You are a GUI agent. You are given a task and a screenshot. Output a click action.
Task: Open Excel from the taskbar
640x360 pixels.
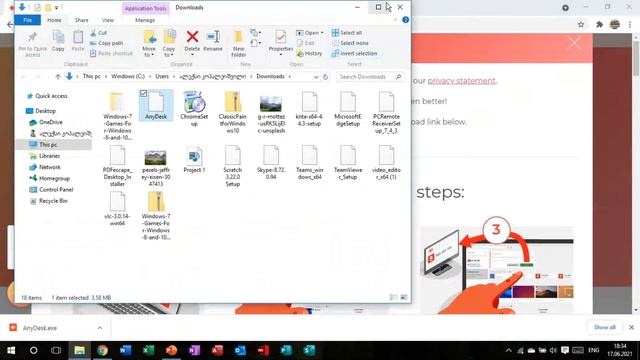[148, 350]
